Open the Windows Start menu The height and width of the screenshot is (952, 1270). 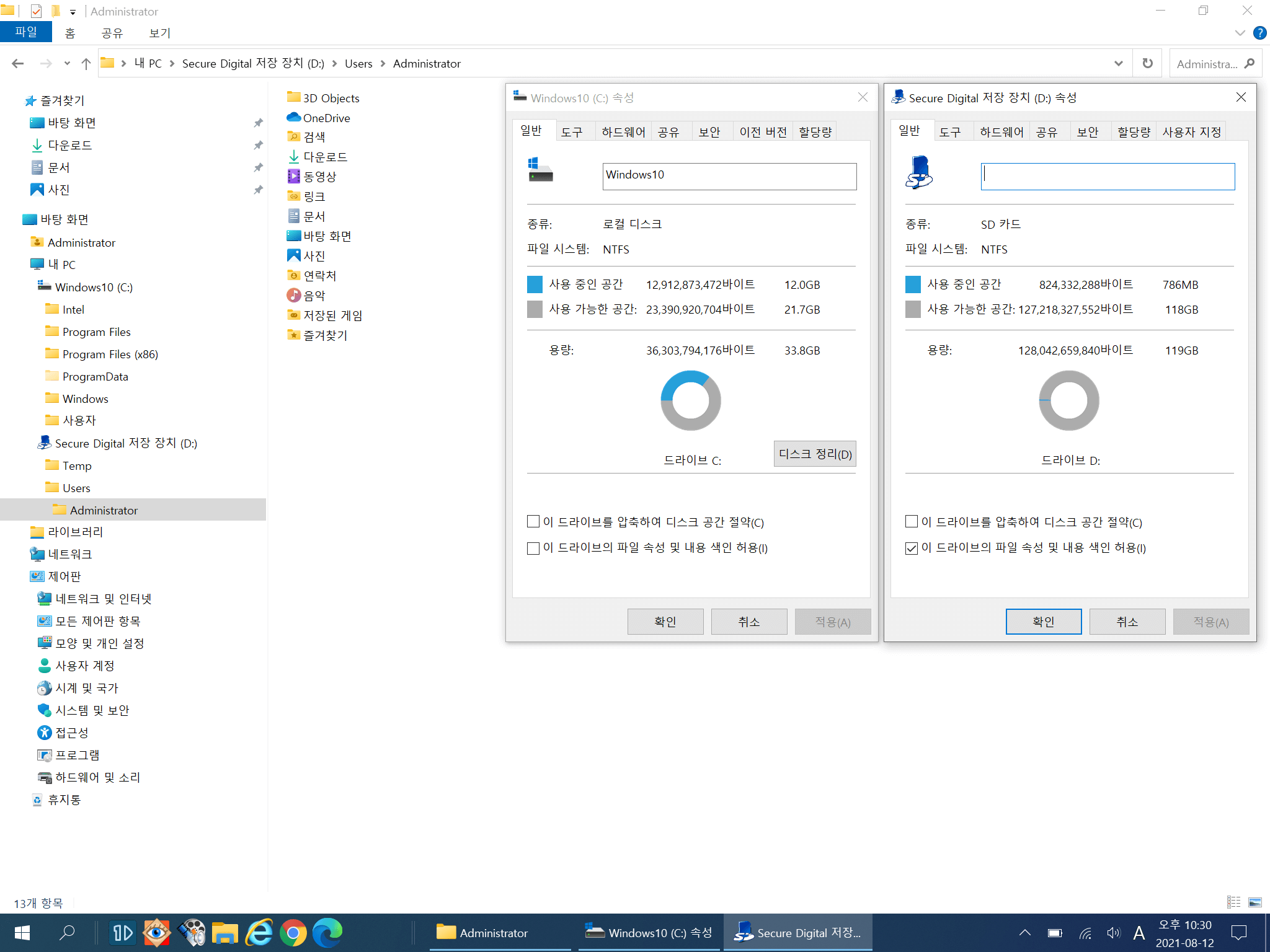(x=22, y=933)
